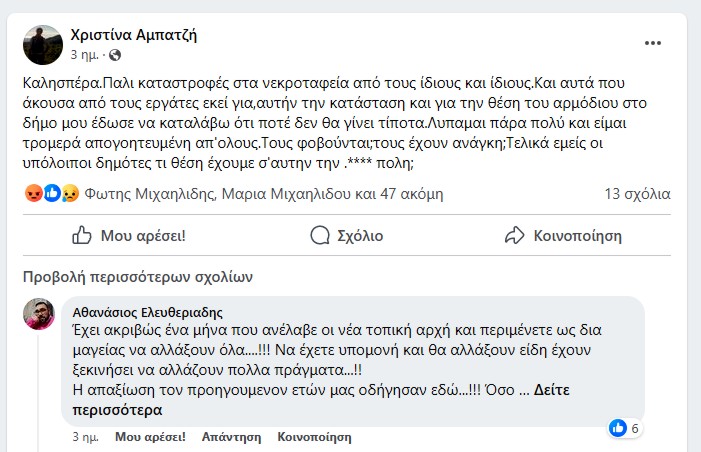Click the thumbs-up icon on the post

point(83,236)
